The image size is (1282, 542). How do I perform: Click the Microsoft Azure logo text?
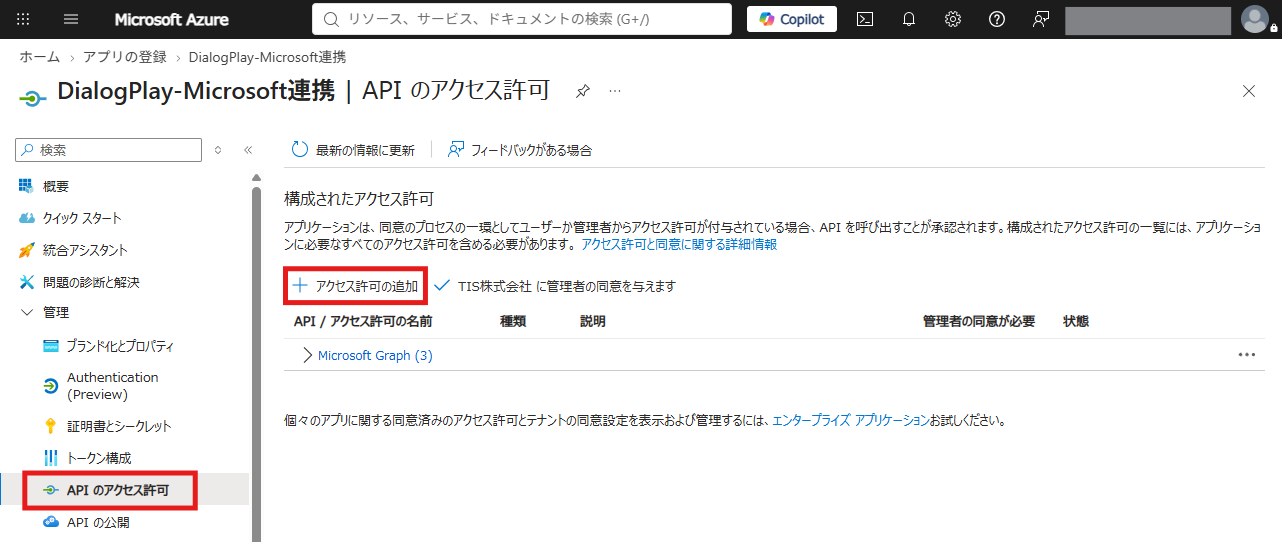(171, 19)
